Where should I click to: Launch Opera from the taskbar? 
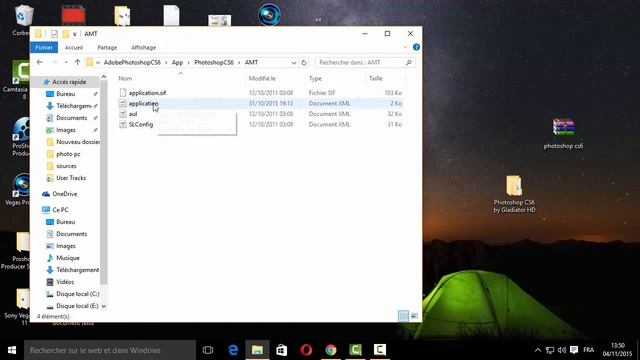(x=306, y=350)
